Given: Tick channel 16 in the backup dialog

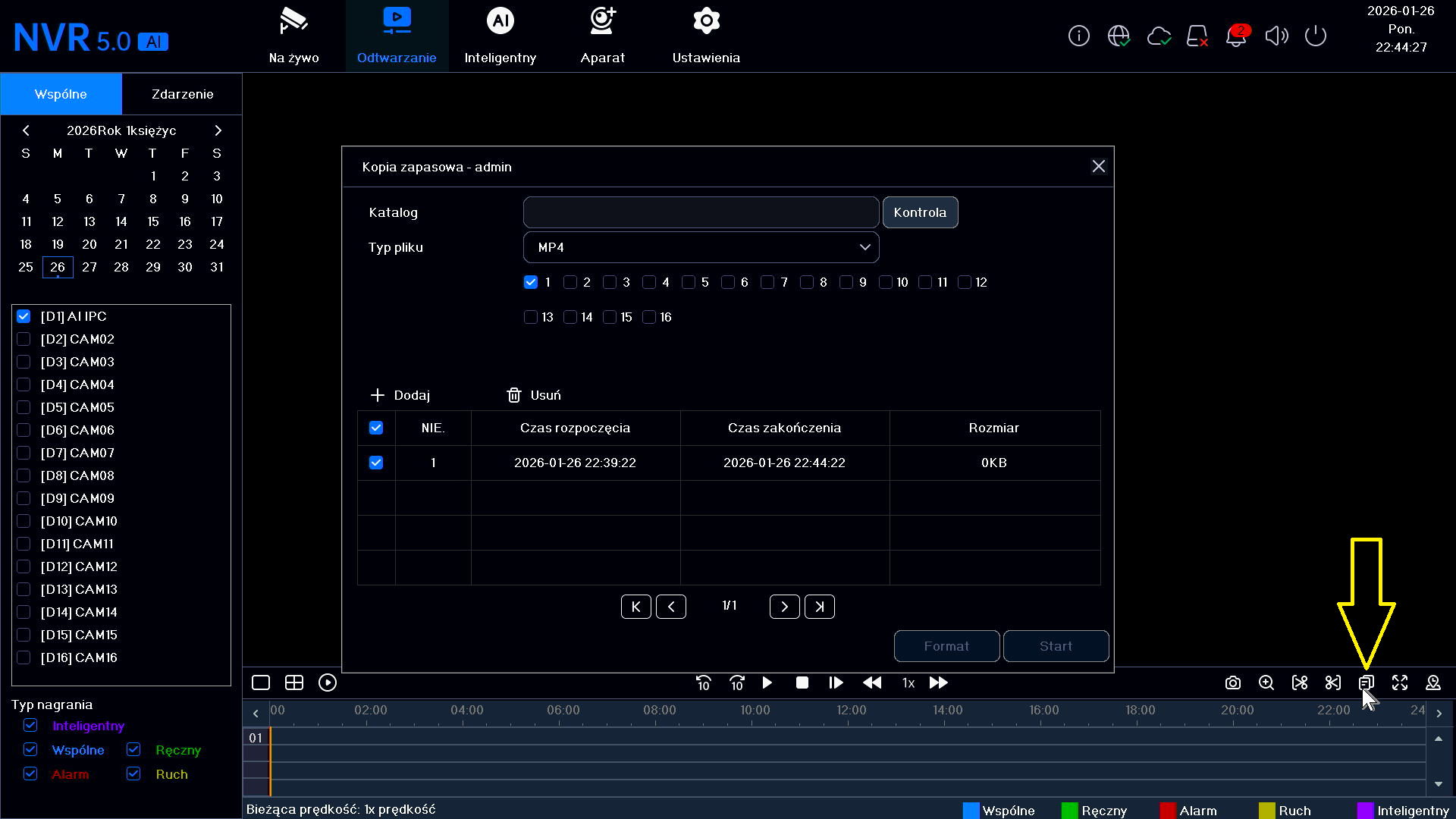Looking at the screenshot, I should point(649,317).
